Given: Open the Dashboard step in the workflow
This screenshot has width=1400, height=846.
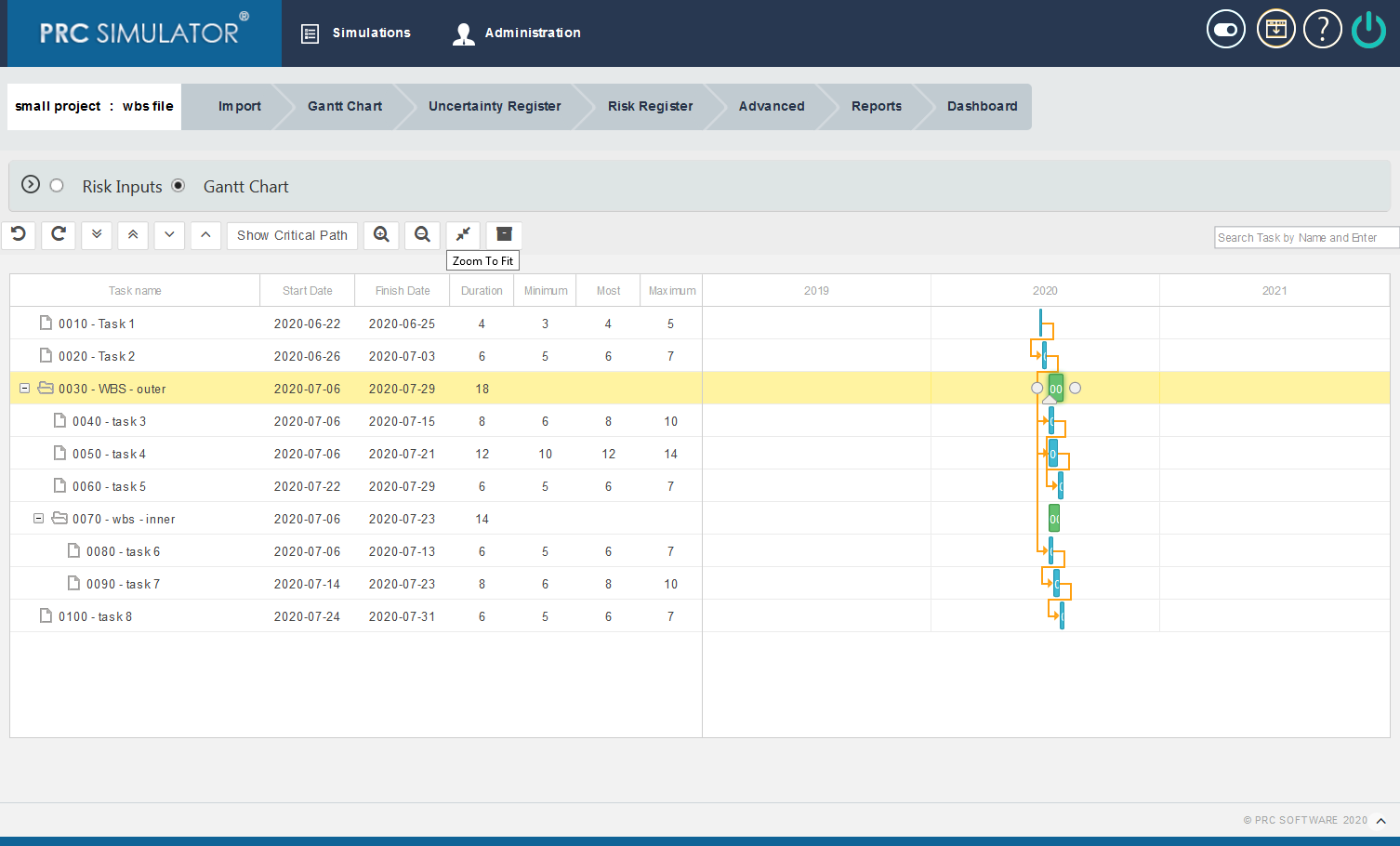Looking at the screenshot, I should (982, 106).
